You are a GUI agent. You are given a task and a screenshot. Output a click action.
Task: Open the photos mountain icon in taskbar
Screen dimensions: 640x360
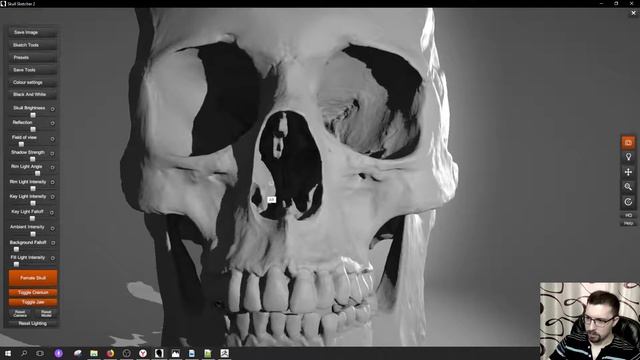click(176, 353)
